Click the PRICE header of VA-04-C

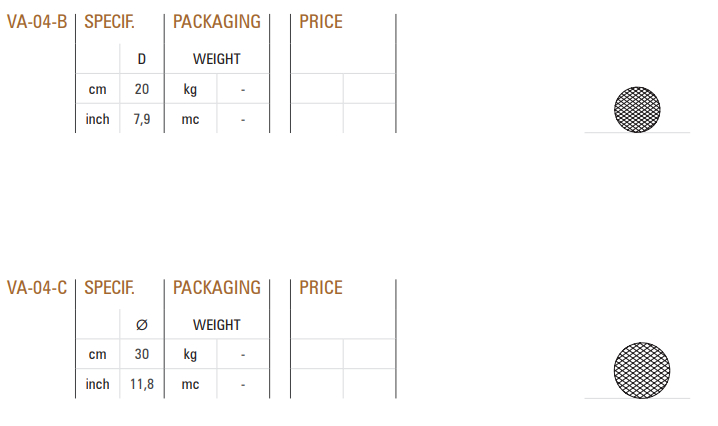point(321,288)
